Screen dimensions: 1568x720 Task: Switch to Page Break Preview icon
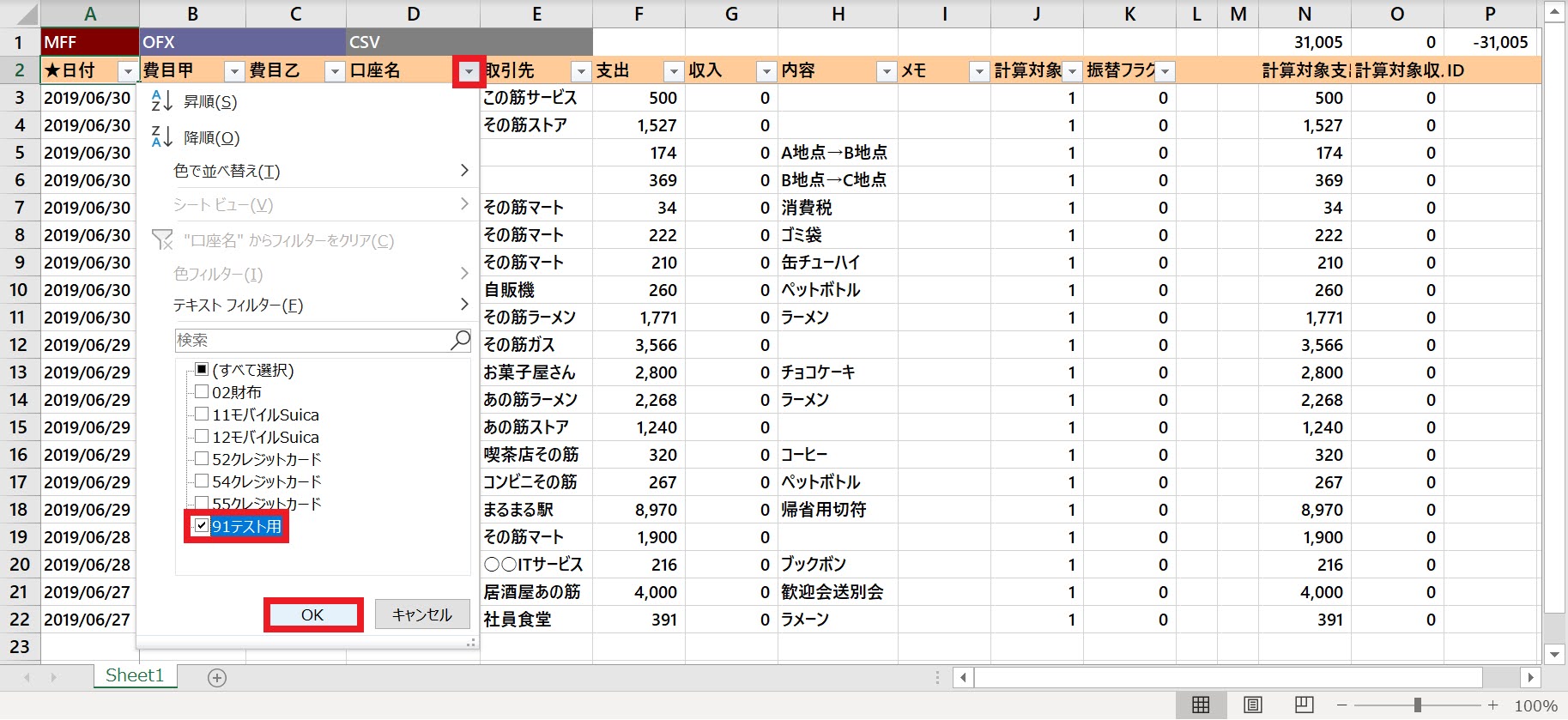click(1305, 705)
